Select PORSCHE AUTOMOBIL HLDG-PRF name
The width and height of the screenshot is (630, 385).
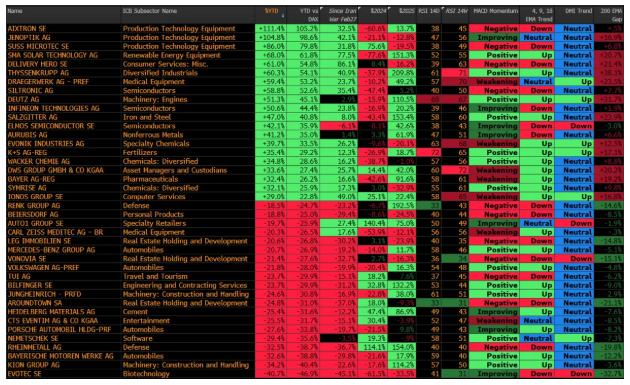(59, 329)
